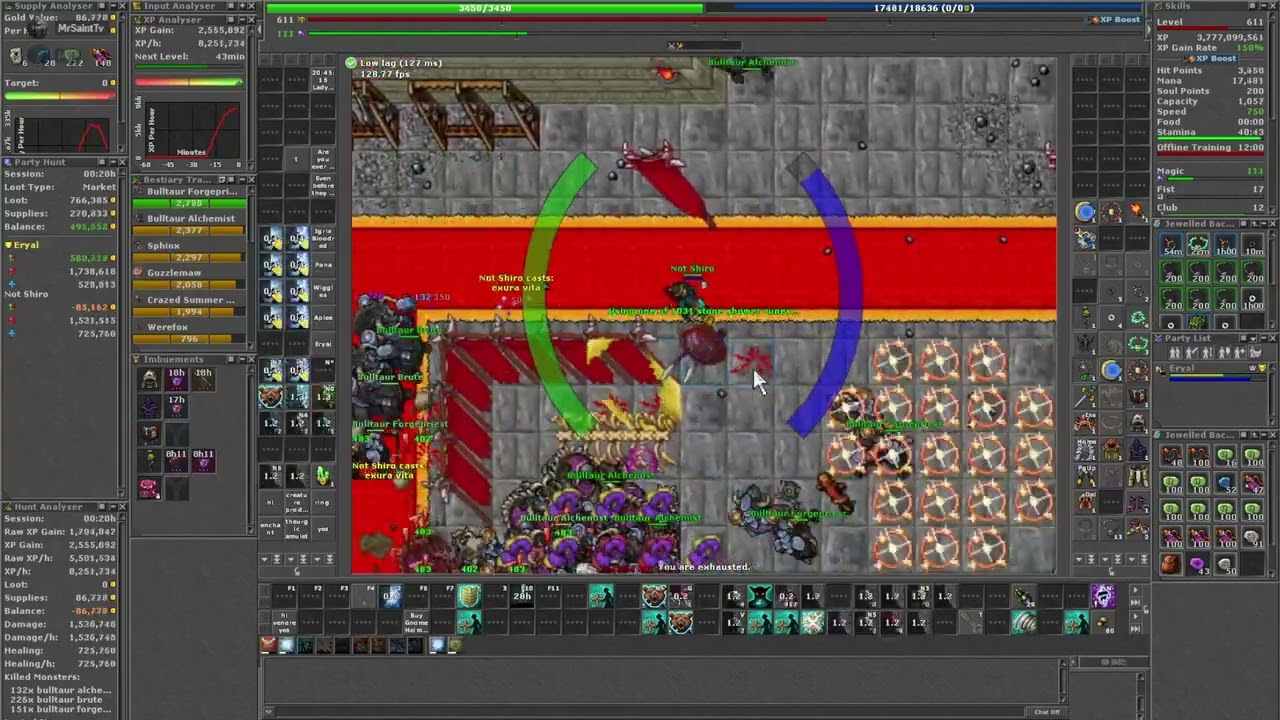Image resolution: width=1280 pixels, height=720 pixels.
Task: Click the green health bar at top
Action: pos(485,8)
